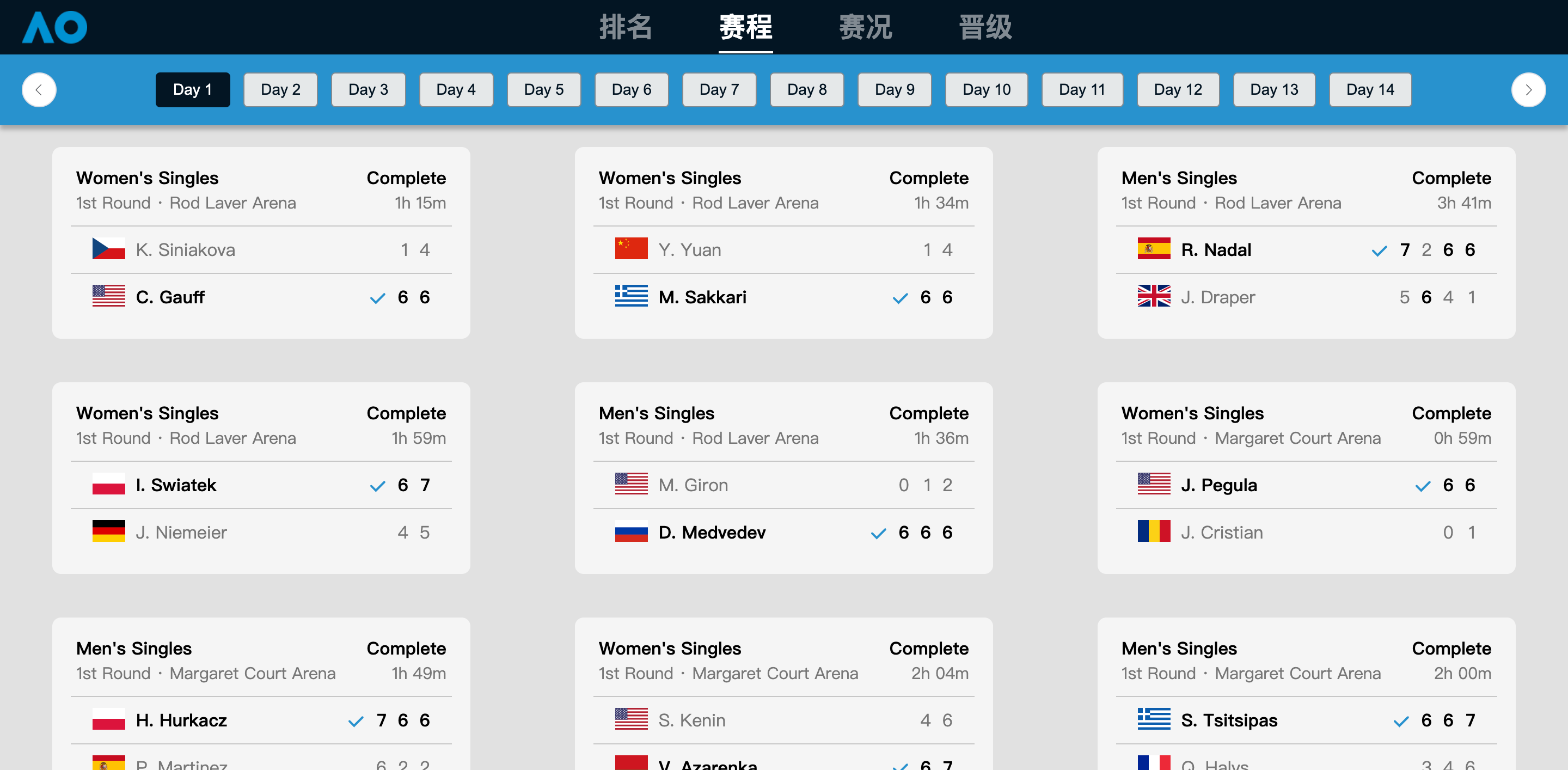Click the winner checkmark beside C. Gauff
This screenshot has height=770, width=1568.
click(x=377, y=298)
